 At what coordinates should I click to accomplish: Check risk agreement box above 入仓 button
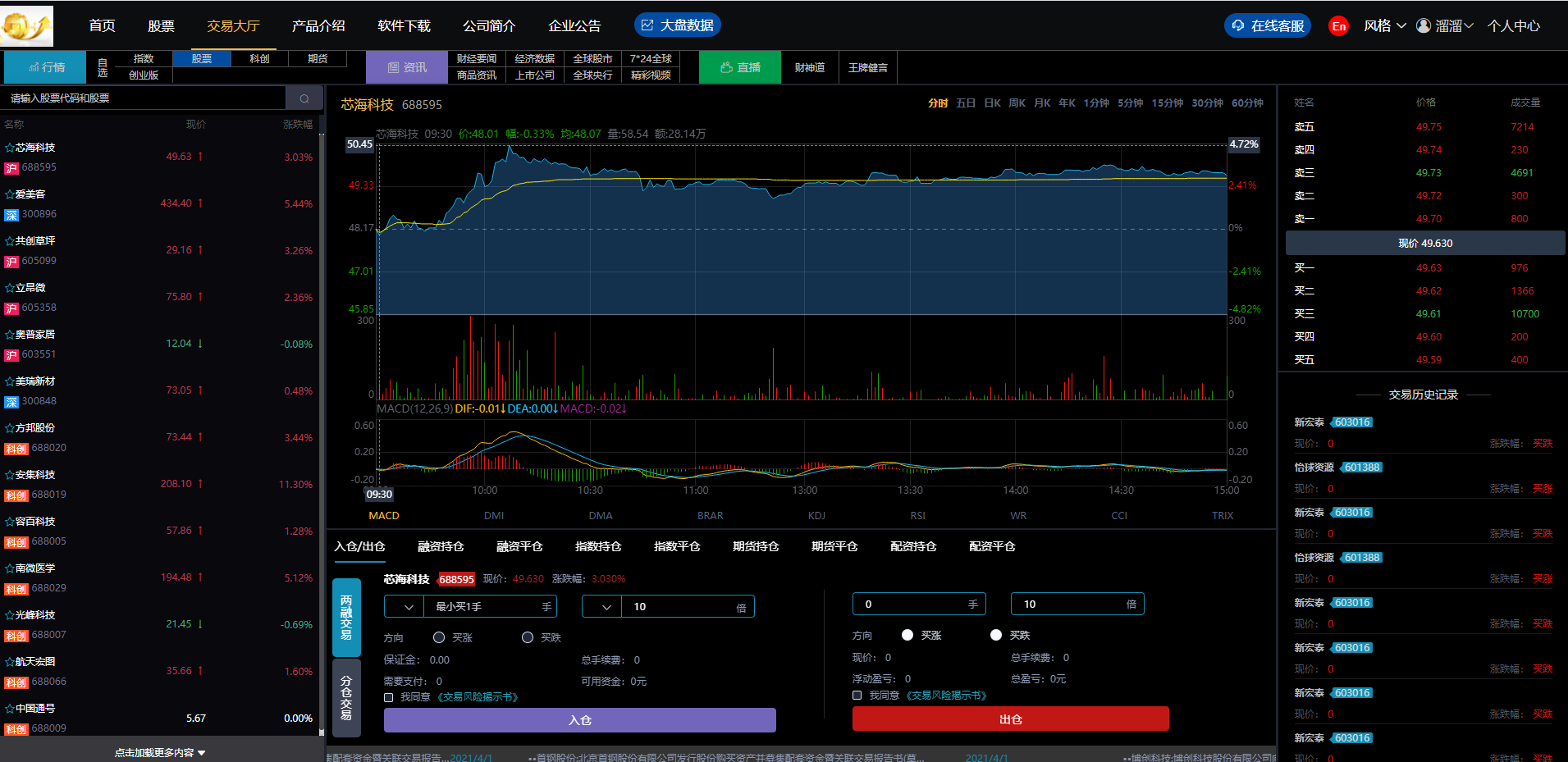(x=389, y=697)
